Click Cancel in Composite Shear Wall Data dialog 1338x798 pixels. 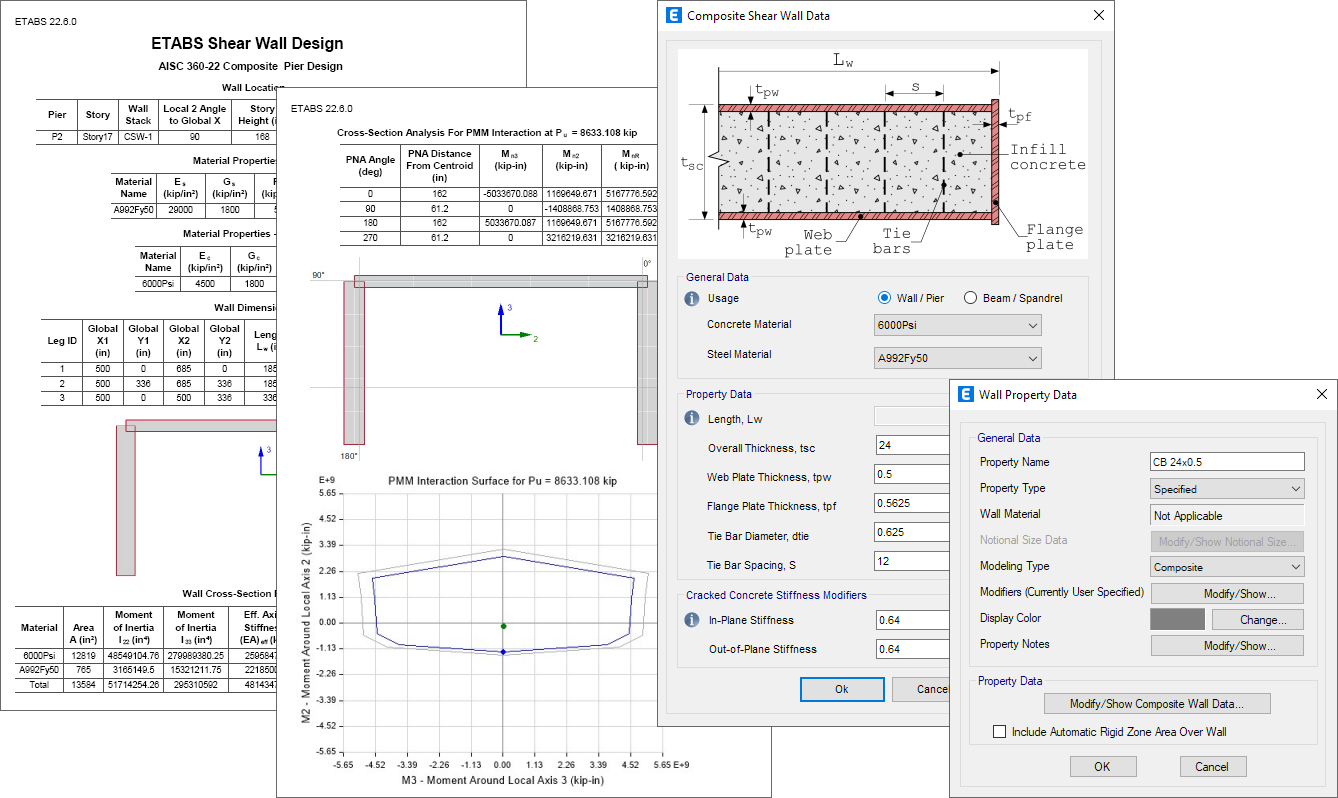(x=920, y=689)
